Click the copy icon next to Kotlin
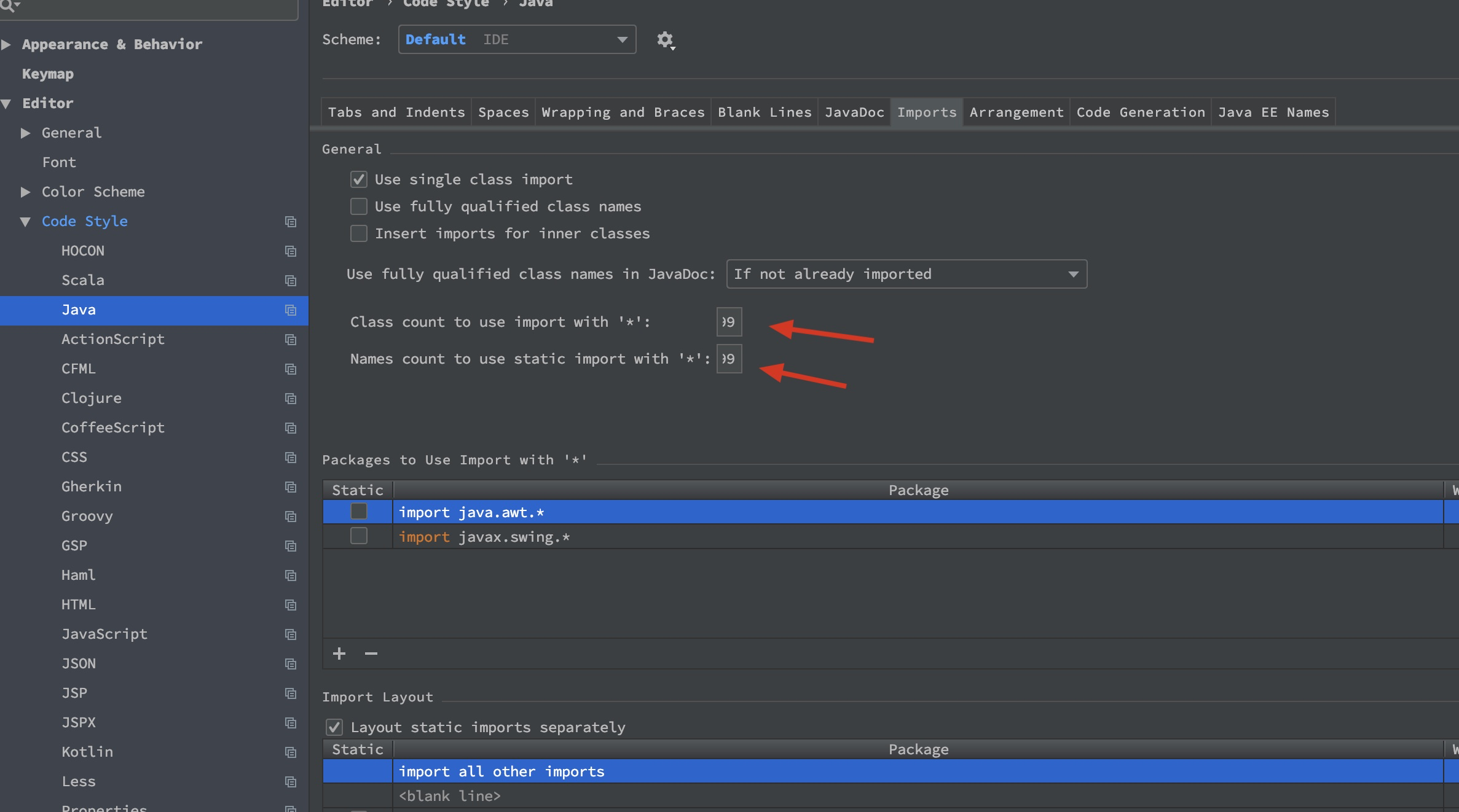 tap(291, 752)
